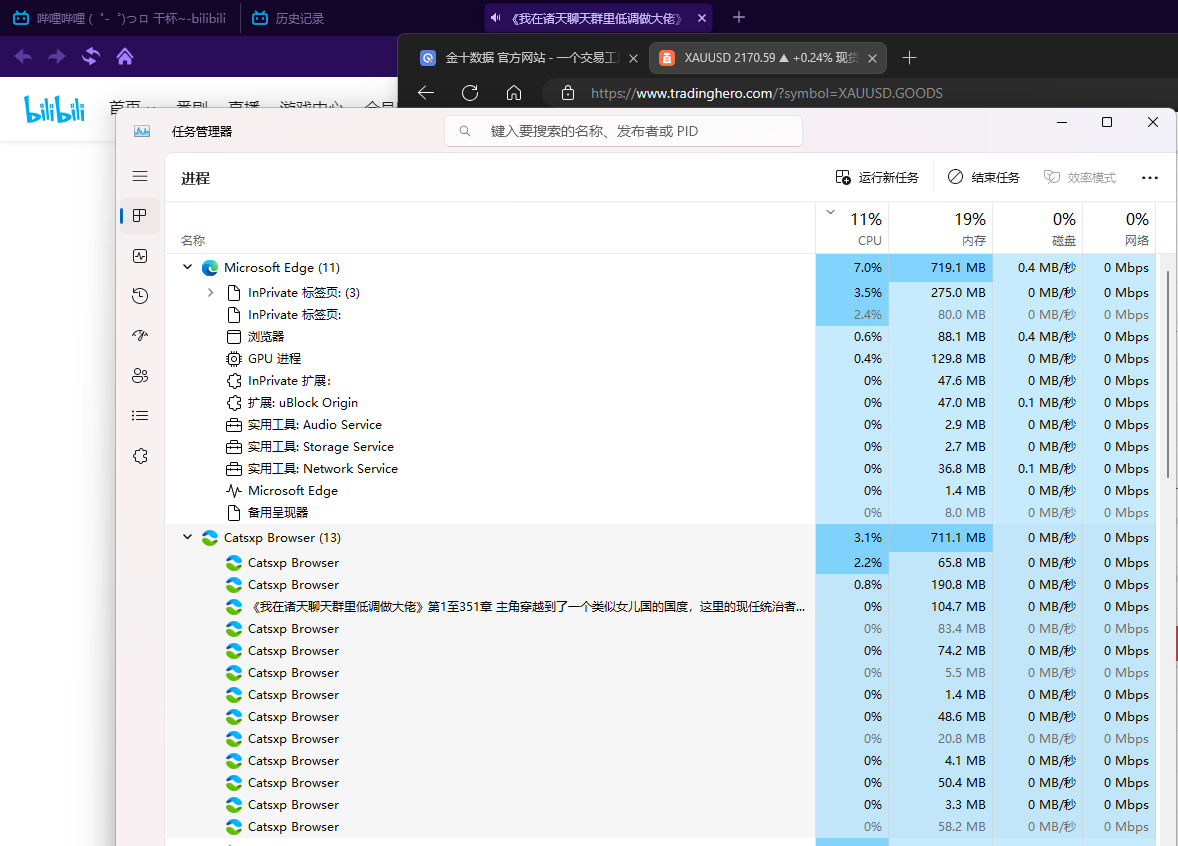
Task: Select the 《我在诸天聊天群里低调做大佬》 process row
Action: tap(661, 606)
